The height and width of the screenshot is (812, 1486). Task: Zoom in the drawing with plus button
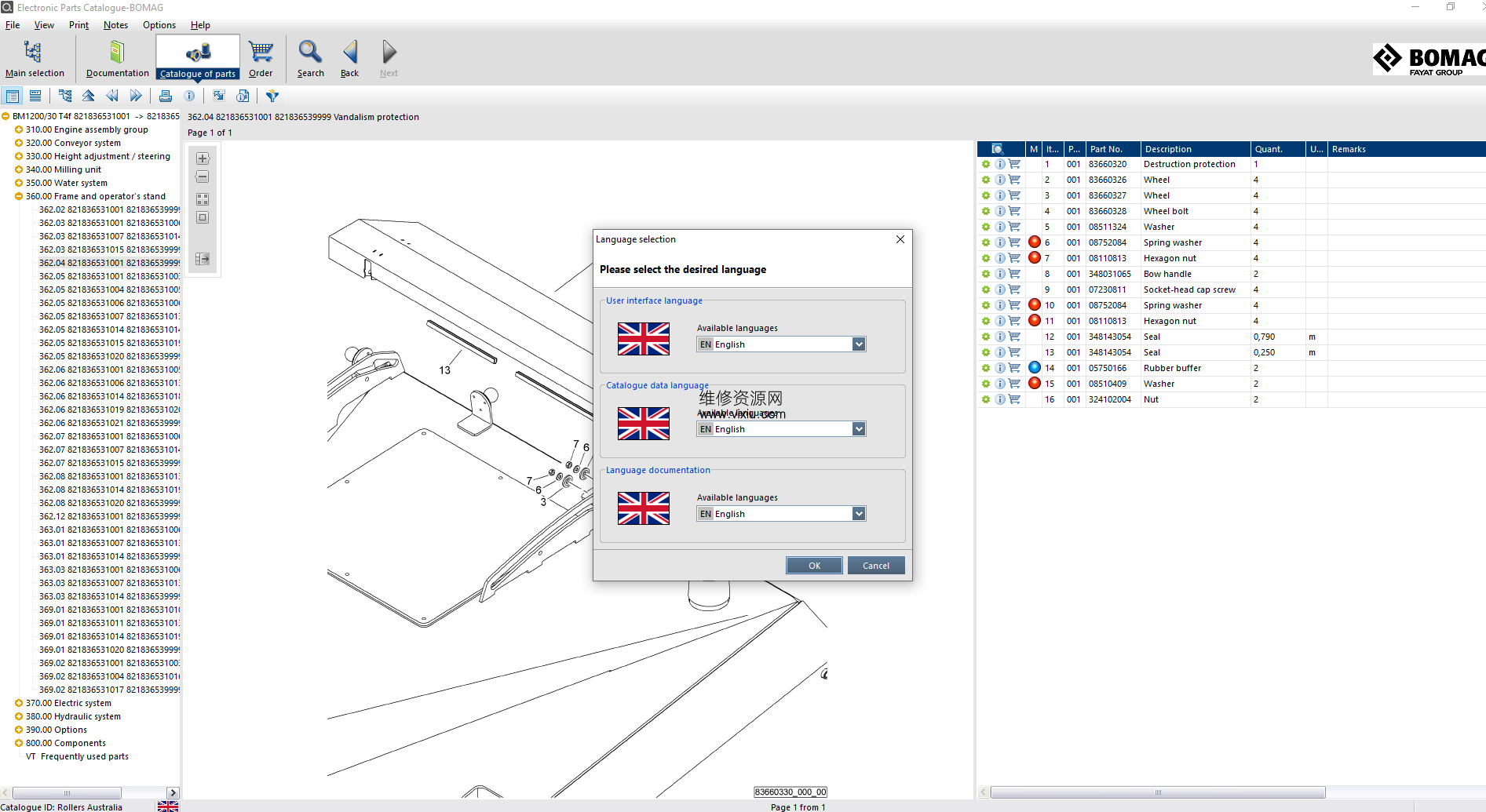(203, 158)
